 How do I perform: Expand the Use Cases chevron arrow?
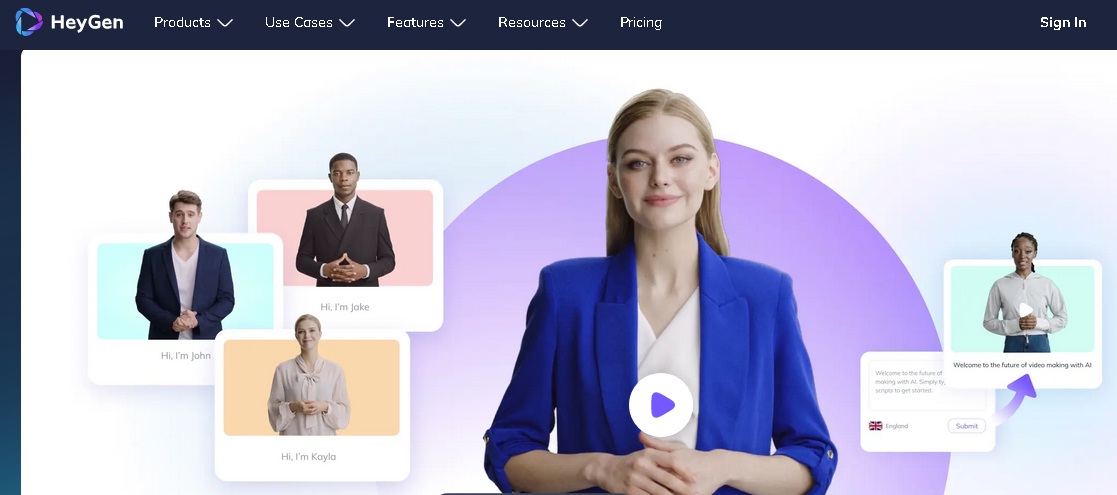[x=347, y=24]
